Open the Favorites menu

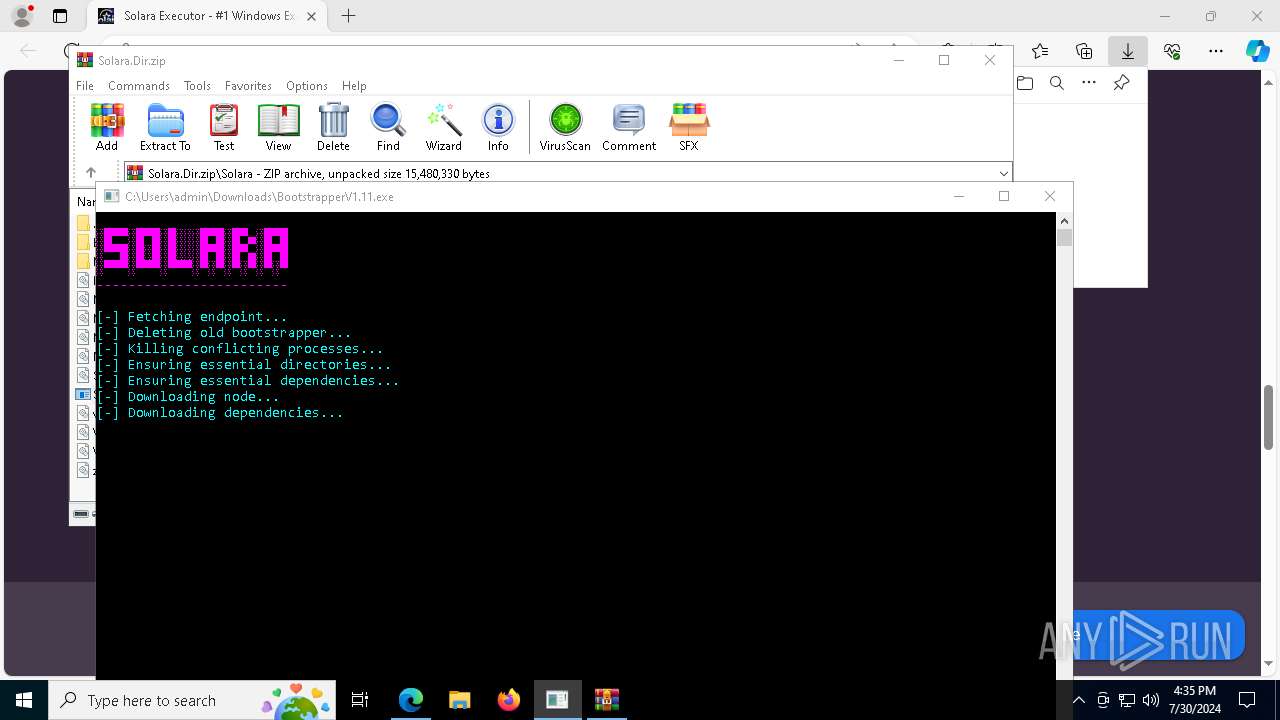[248, 86]
